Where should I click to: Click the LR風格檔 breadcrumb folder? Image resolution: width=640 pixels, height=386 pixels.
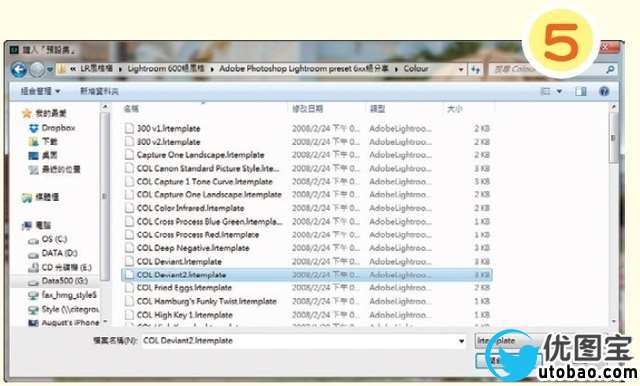pos(96,69)
